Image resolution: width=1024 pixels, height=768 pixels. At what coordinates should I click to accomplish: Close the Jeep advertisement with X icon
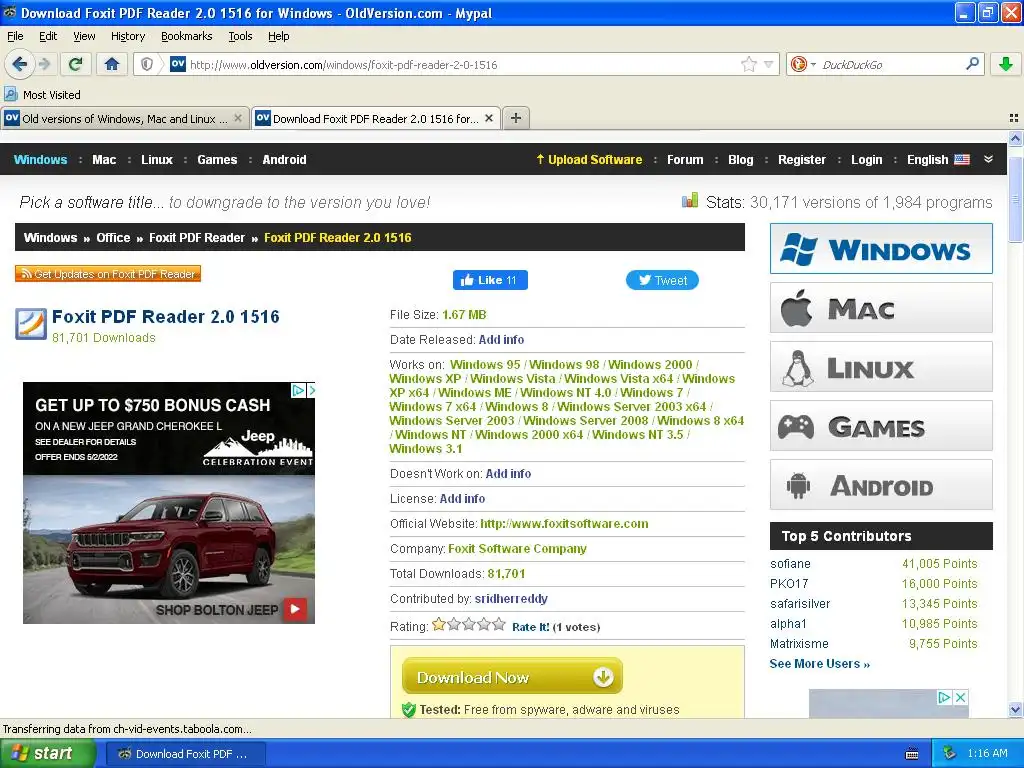pyautogui.click(x=311, y=390)
